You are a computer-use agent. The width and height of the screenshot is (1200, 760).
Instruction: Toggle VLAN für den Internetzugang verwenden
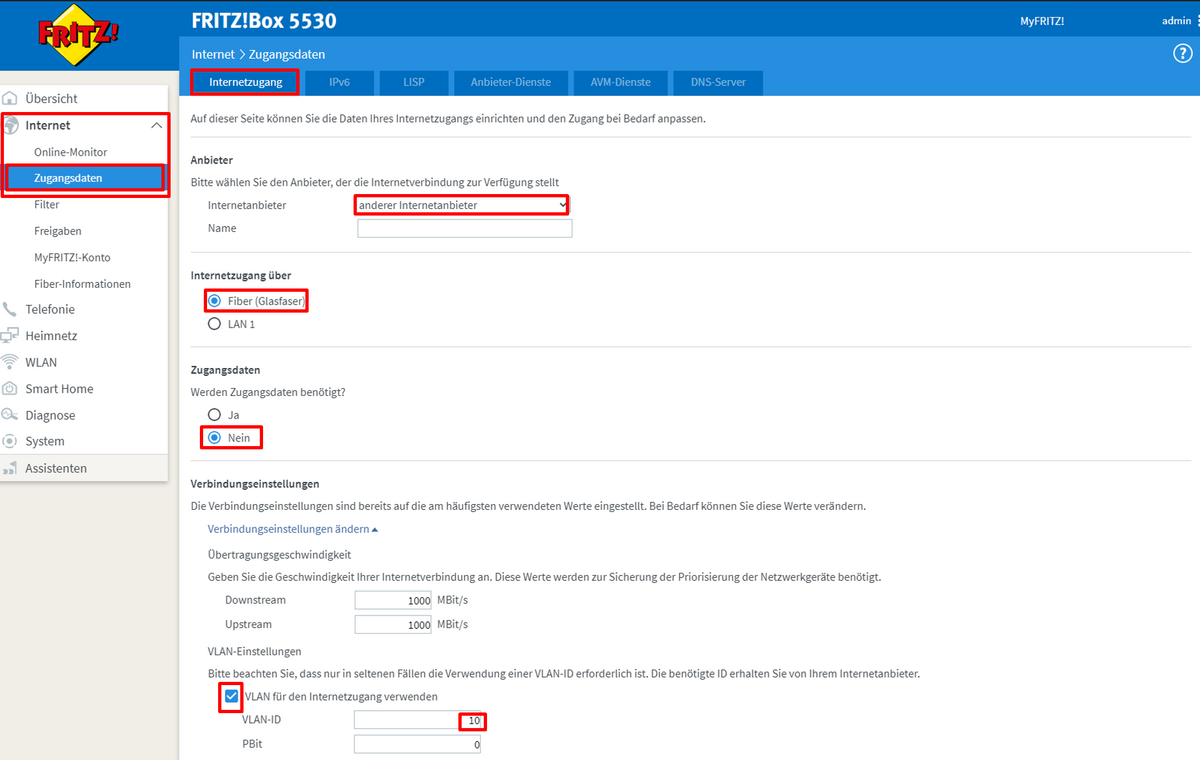[231, 696]
